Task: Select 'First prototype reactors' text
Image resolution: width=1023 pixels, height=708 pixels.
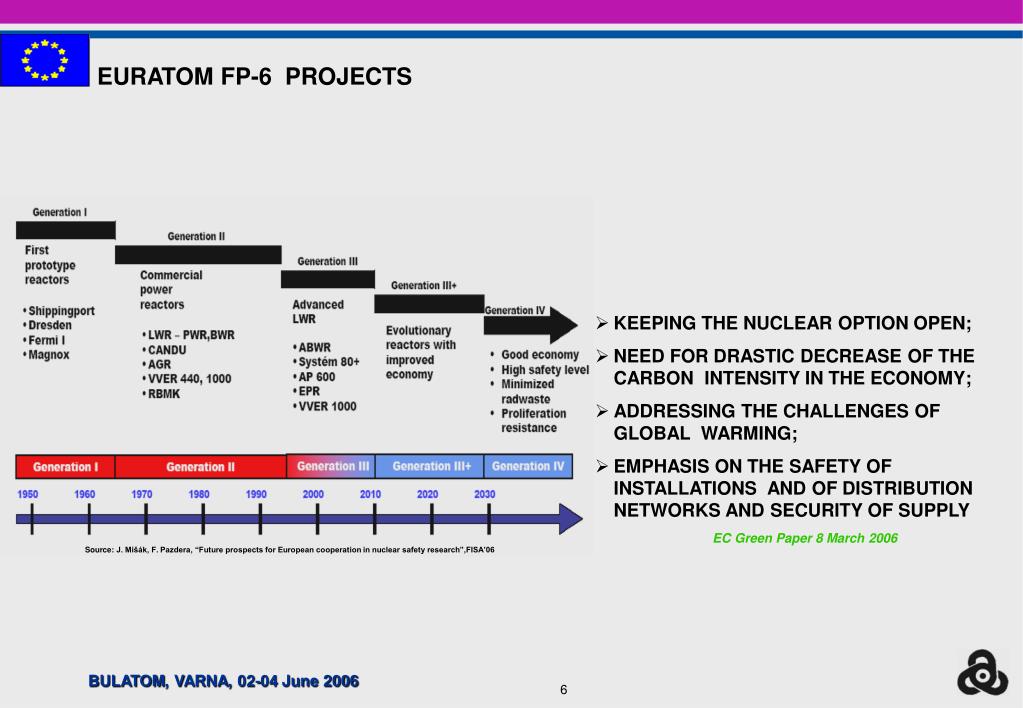Action: click(x=50, y=265)
